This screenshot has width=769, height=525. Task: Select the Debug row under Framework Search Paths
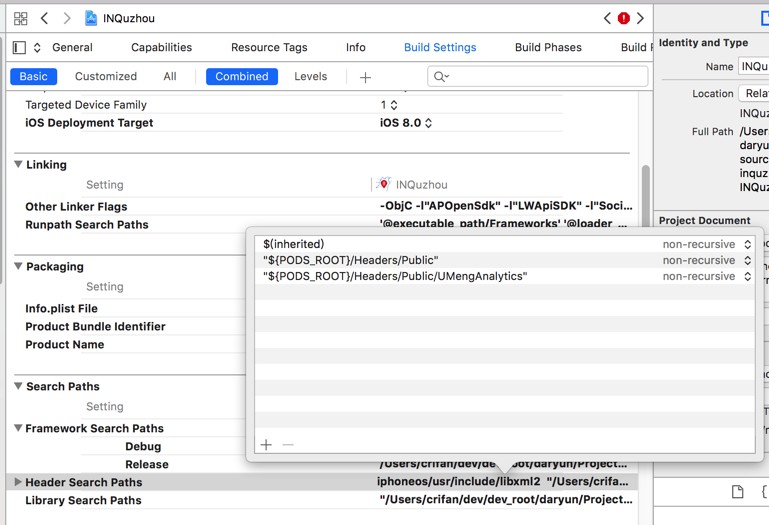[x=143, y=446]
